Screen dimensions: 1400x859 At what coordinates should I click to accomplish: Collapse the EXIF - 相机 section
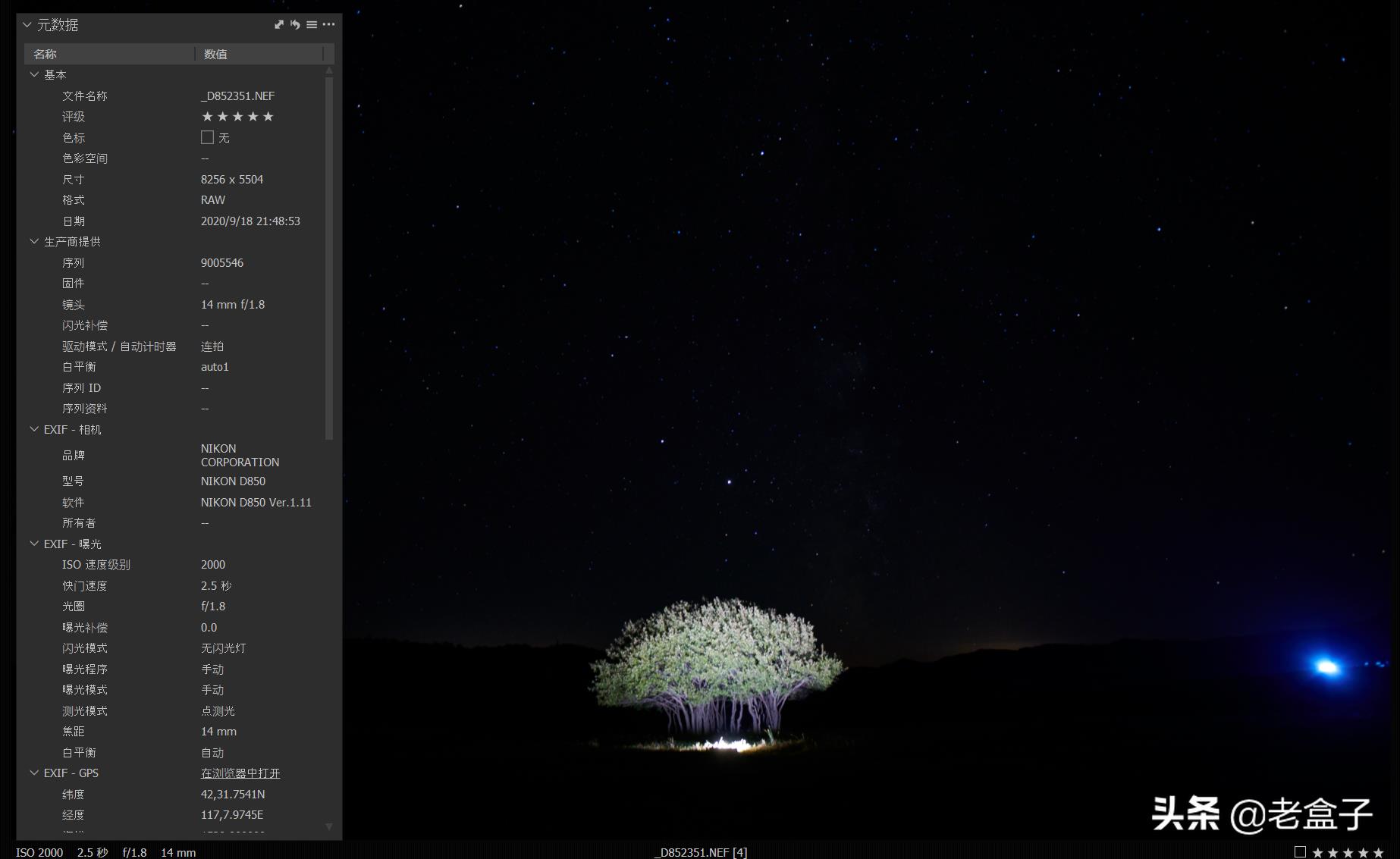[34, 429]
